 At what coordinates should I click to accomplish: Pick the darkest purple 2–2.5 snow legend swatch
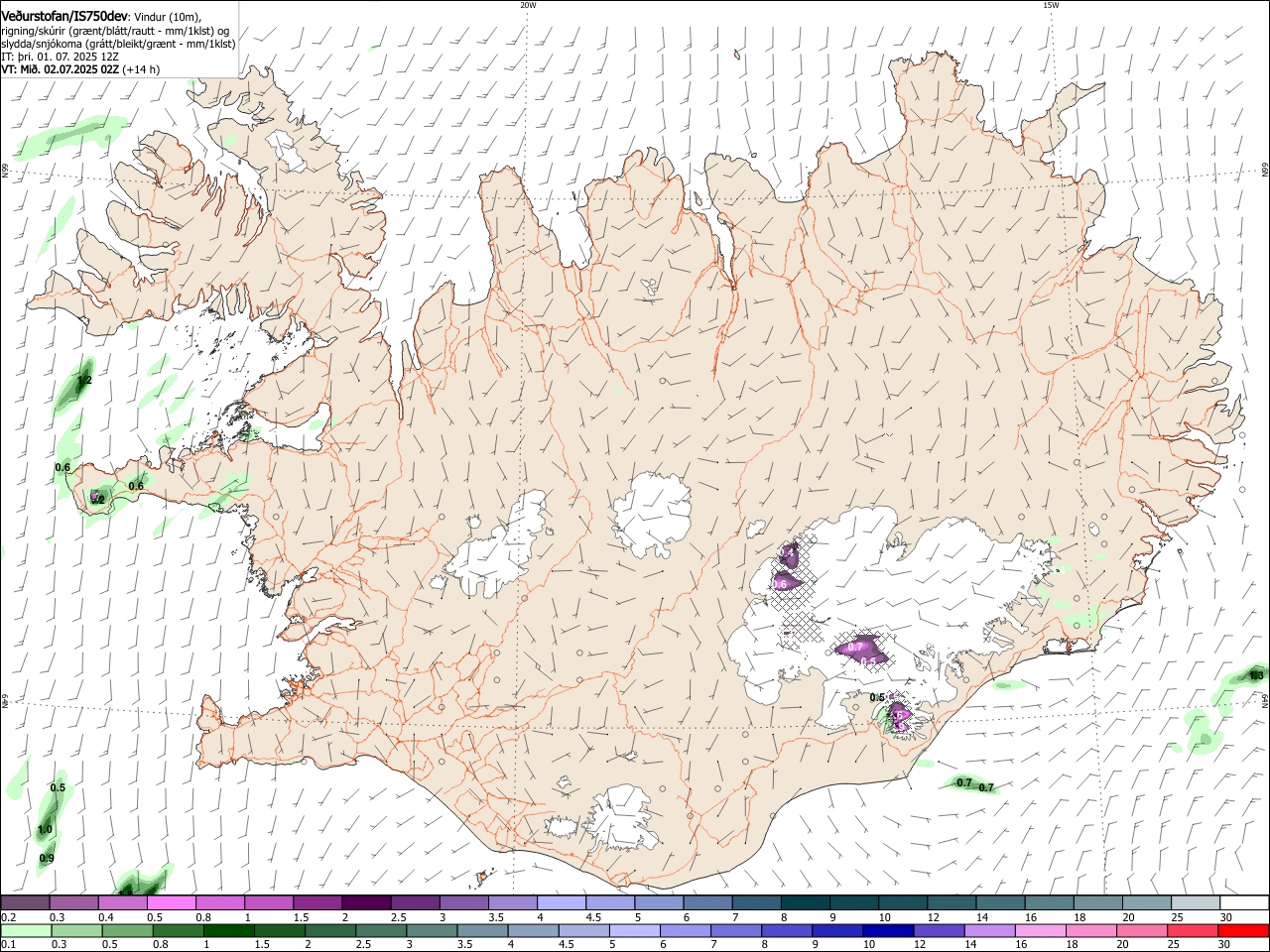pos(365,903)
